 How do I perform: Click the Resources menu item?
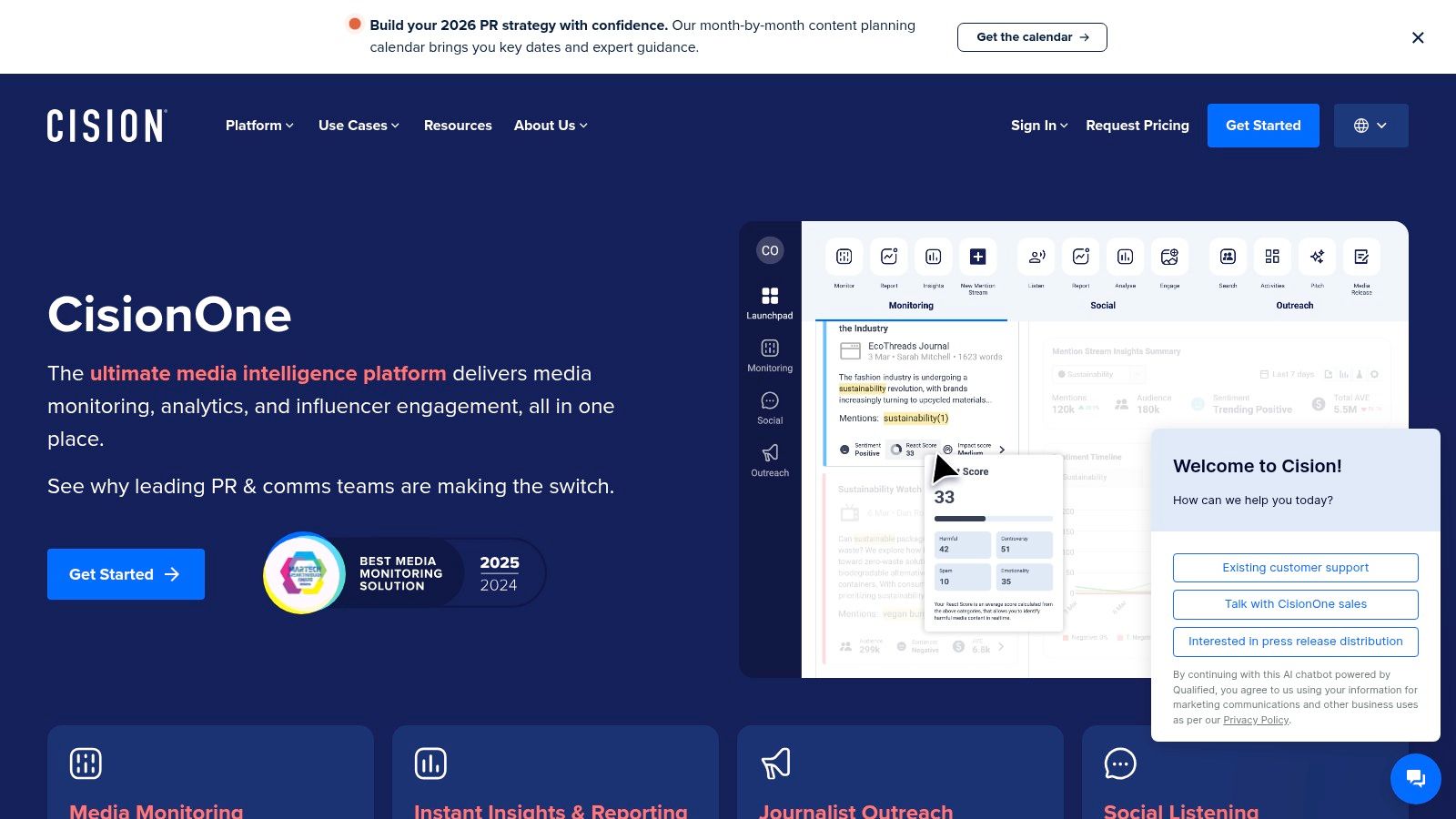pos(458,126)
